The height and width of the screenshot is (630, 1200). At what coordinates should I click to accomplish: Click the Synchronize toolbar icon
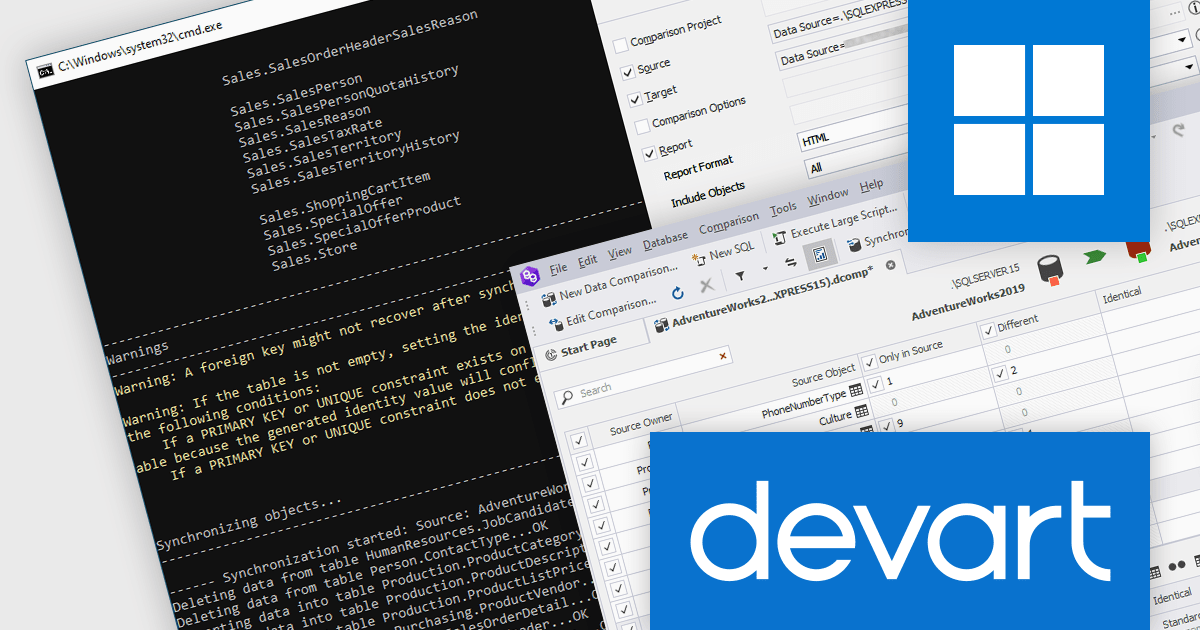pyautogui.click(x=854, y=243)
